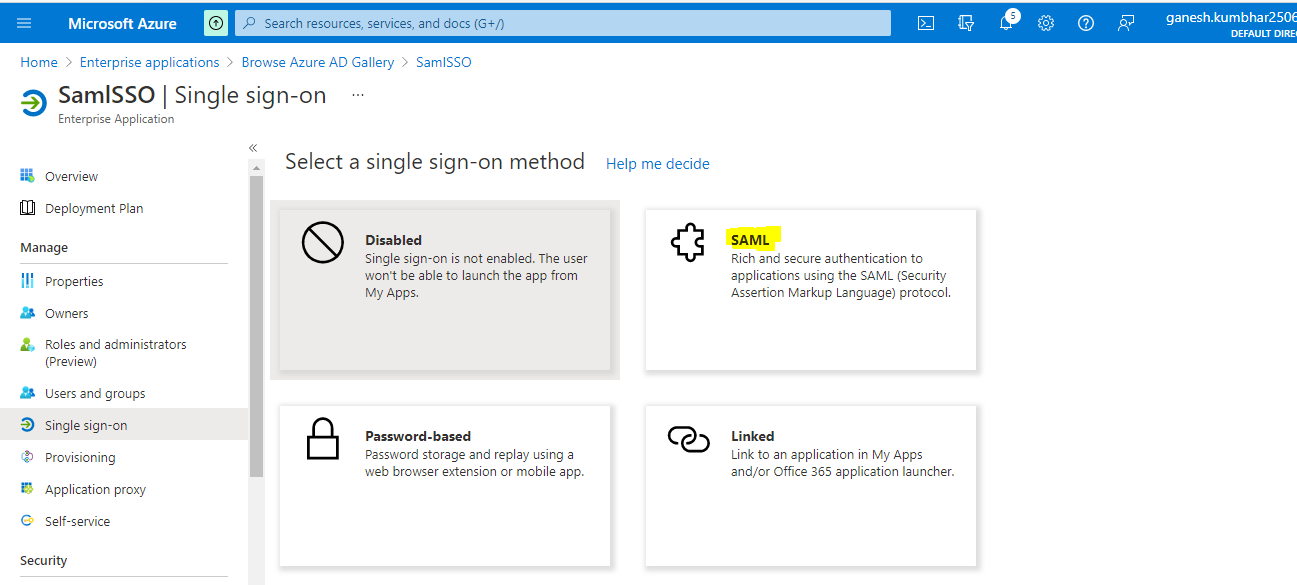The width and height of the screenshot is (1297, 585).
Task: Open Overview in the left menu
Action: tap(71, 176)
